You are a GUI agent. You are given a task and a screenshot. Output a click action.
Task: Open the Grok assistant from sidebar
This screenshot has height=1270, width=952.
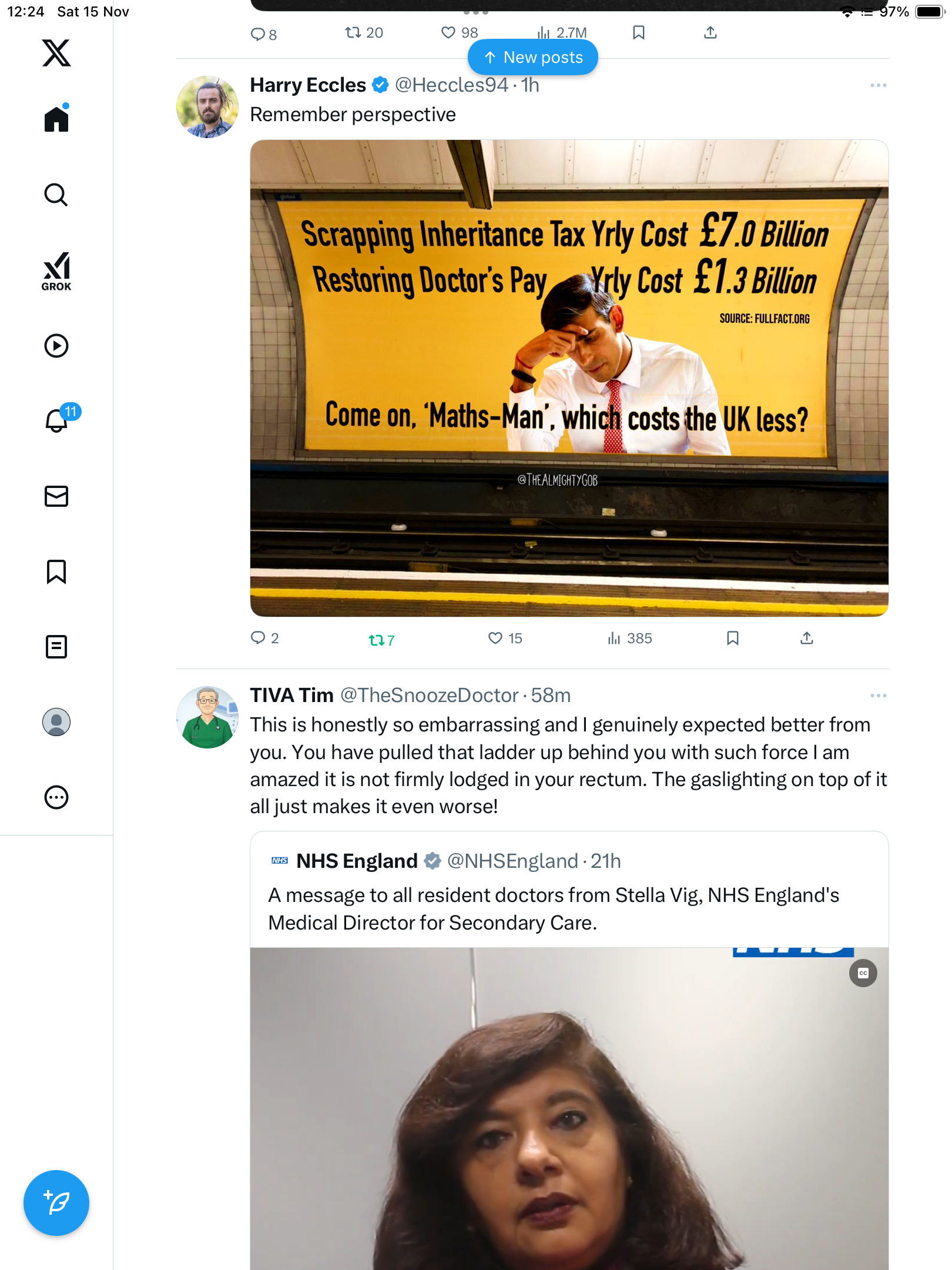[56, 271]
